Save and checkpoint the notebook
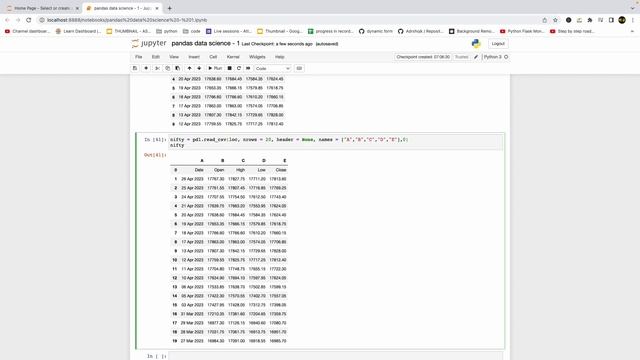Viewport: 640px width, 360px height. [135, 68]
